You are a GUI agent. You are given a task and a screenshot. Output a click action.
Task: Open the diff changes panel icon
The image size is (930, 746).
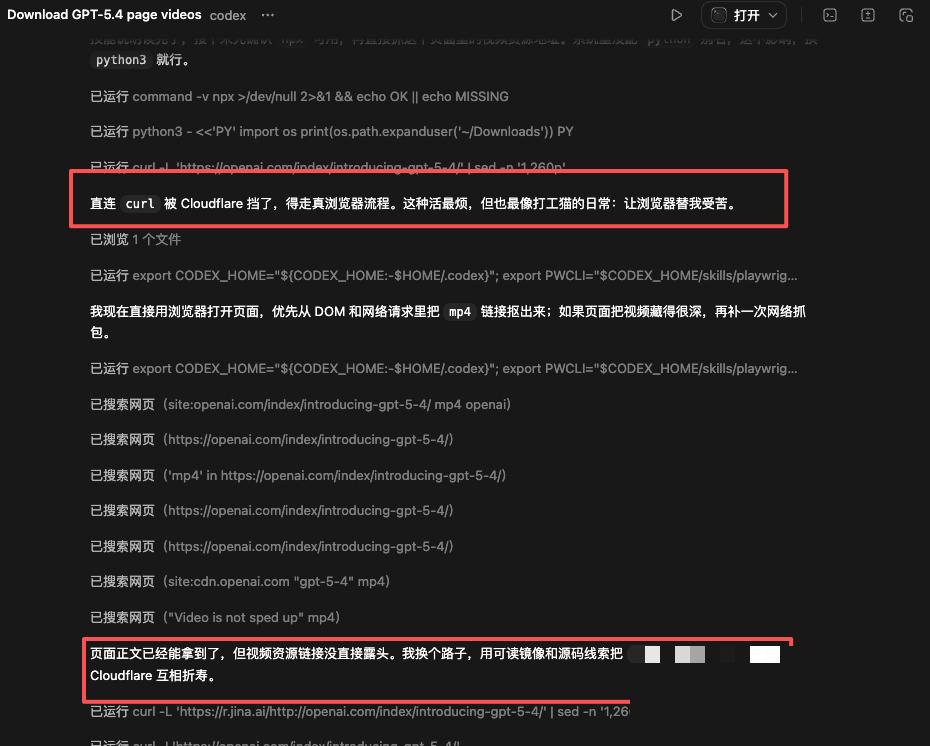click(868, 15)
